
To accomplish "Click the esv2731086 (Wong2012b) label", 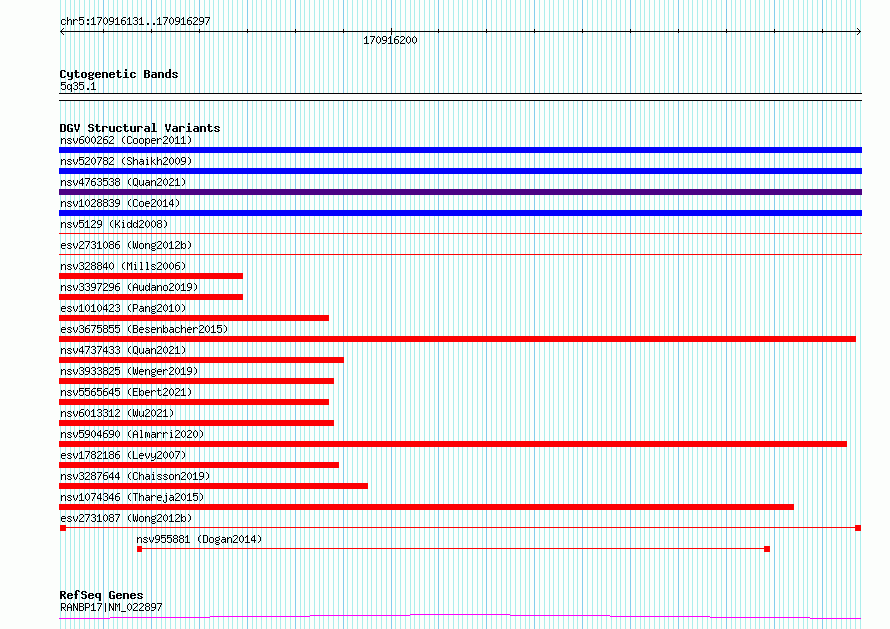I will [x=126, y=245].
